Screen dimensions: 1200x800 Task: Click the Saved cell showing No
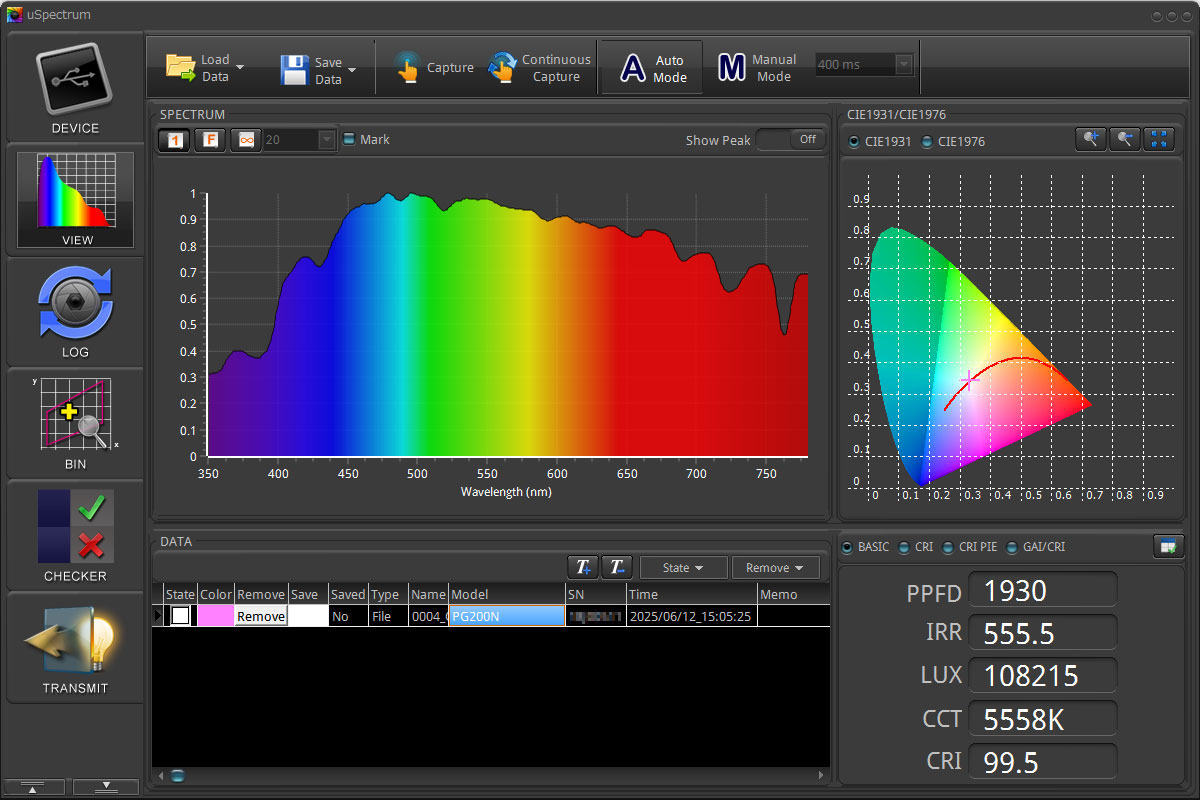348,616
